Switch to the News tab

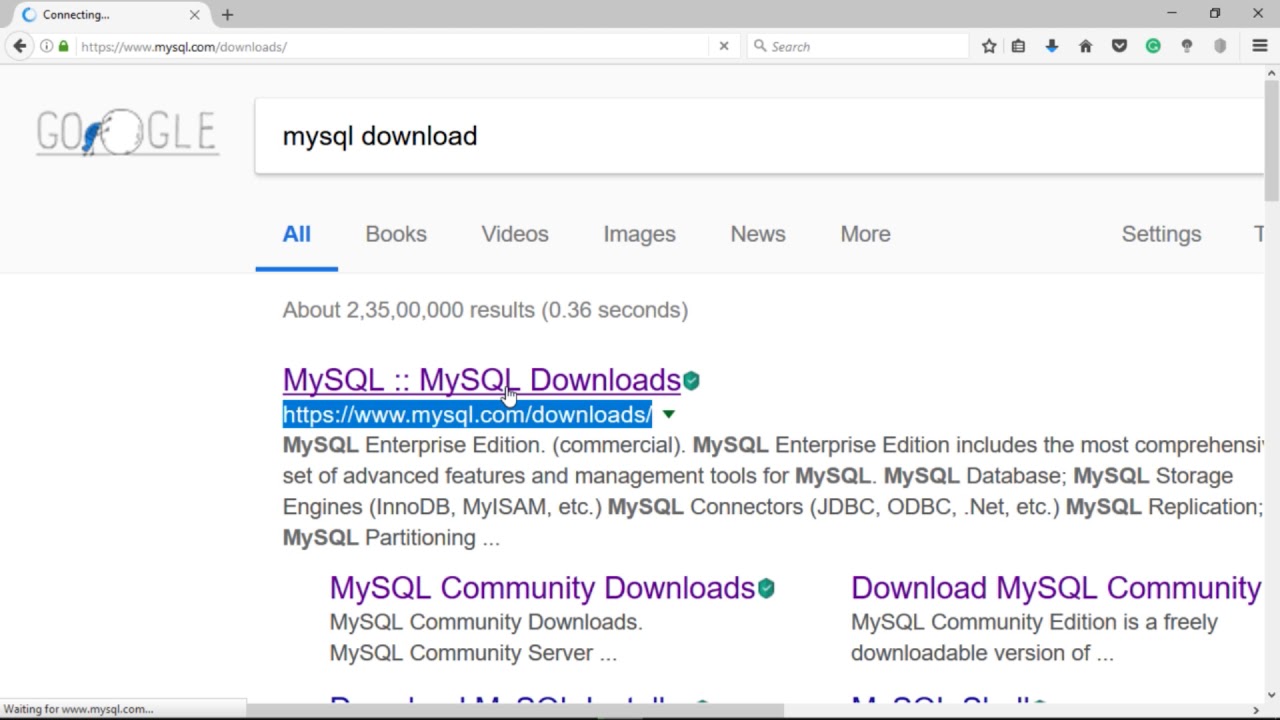(758, 234)
